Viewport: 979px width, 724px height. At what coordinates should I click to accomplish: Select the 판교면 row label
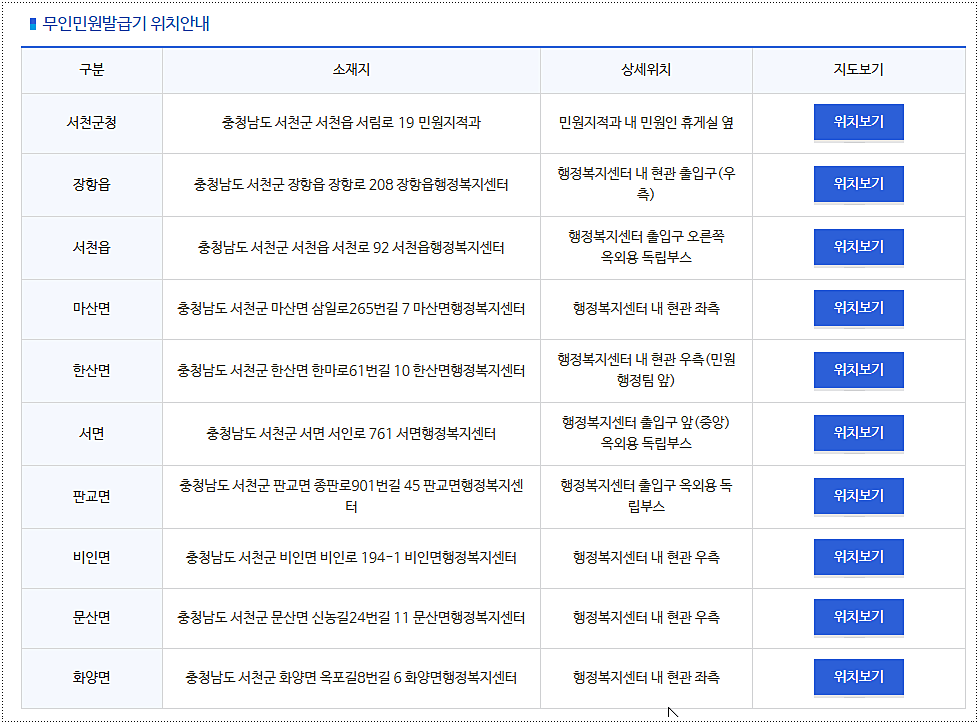[x=92, y=497]
